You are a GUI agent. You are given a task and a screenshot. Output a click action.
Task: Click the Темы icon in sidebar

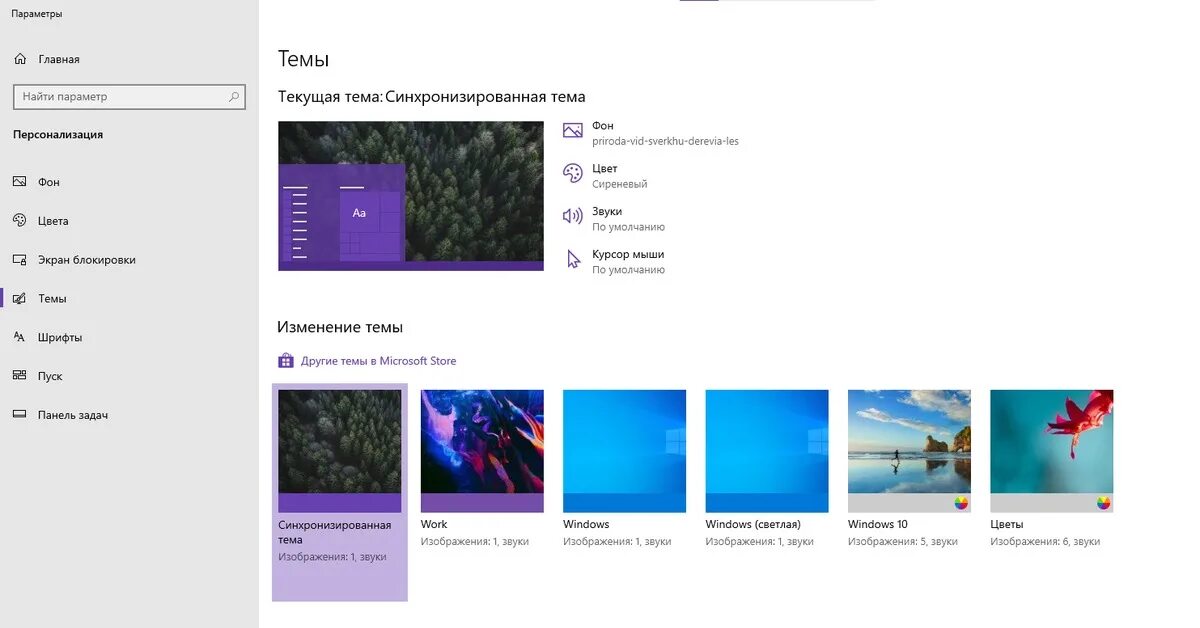[19, 299]
